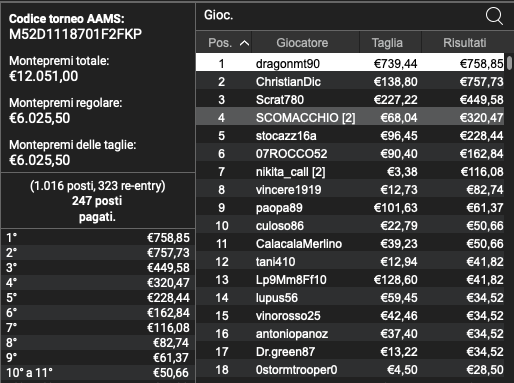Click result €28,50 for 0stormtrooper0

tap(485, 370)
